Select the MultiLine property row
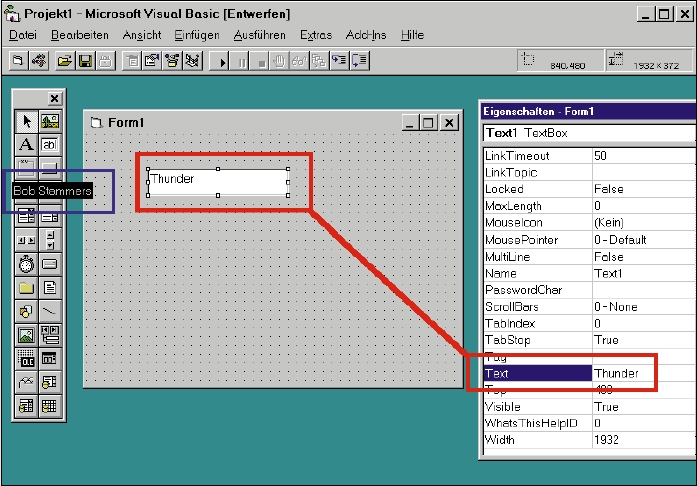Image resolution: width=697 pixels, height=486 pixels. 589,257
